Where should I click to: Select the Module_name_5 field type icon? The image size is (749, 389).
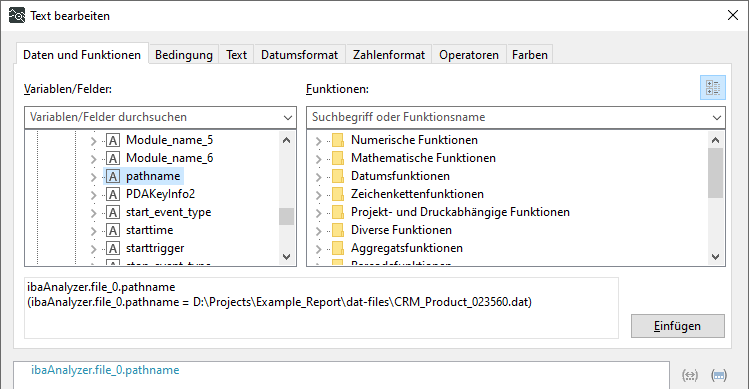point(113,140)
